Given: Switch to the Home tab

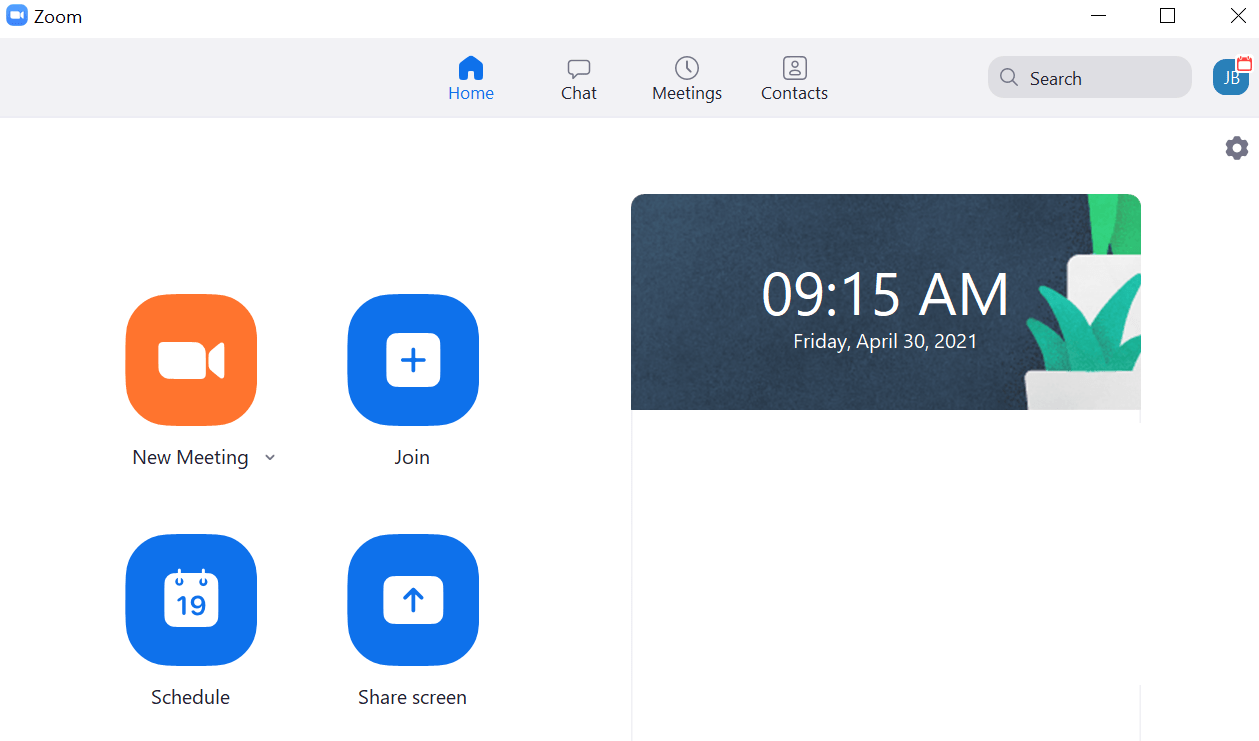Looking at the screenshot, I should pyautogui.click(x=470, y=78).
